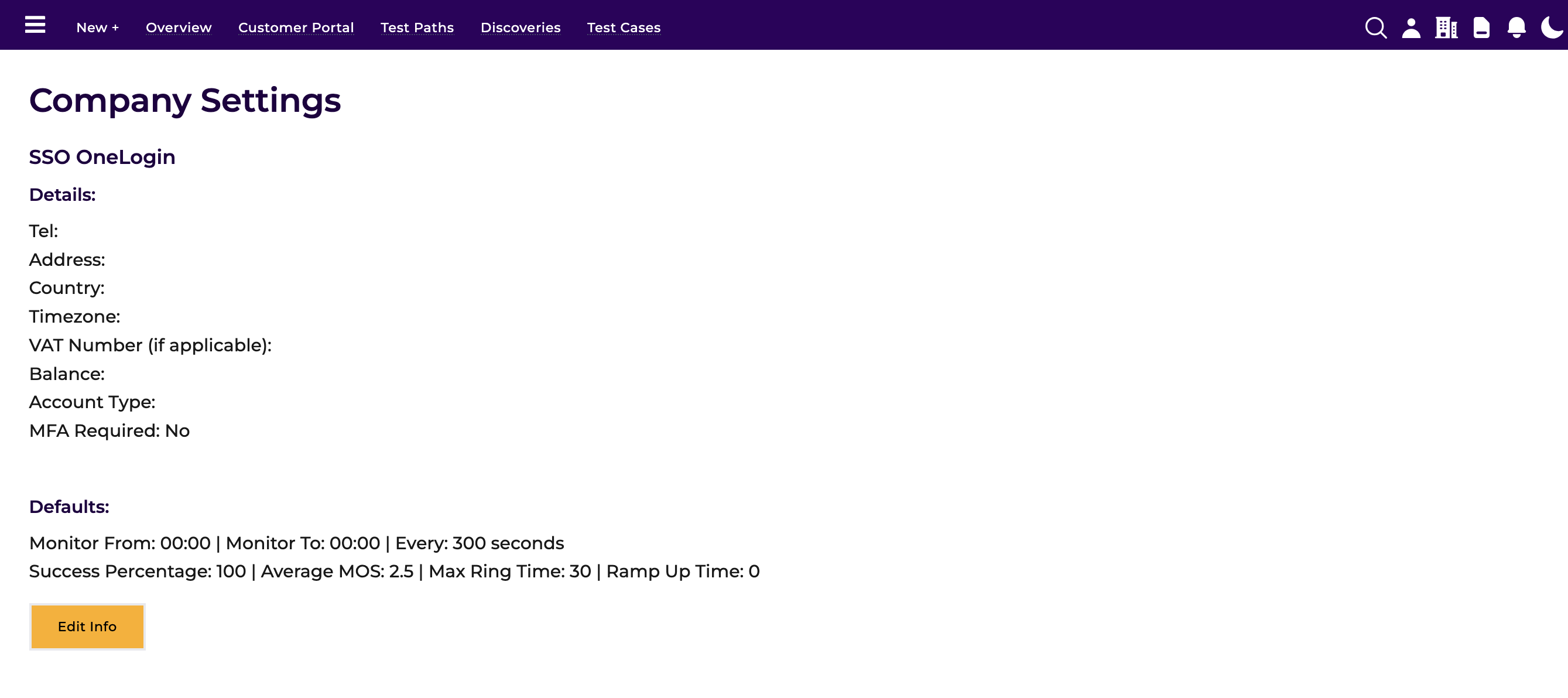Go to Test Cases

coord(624,28)
